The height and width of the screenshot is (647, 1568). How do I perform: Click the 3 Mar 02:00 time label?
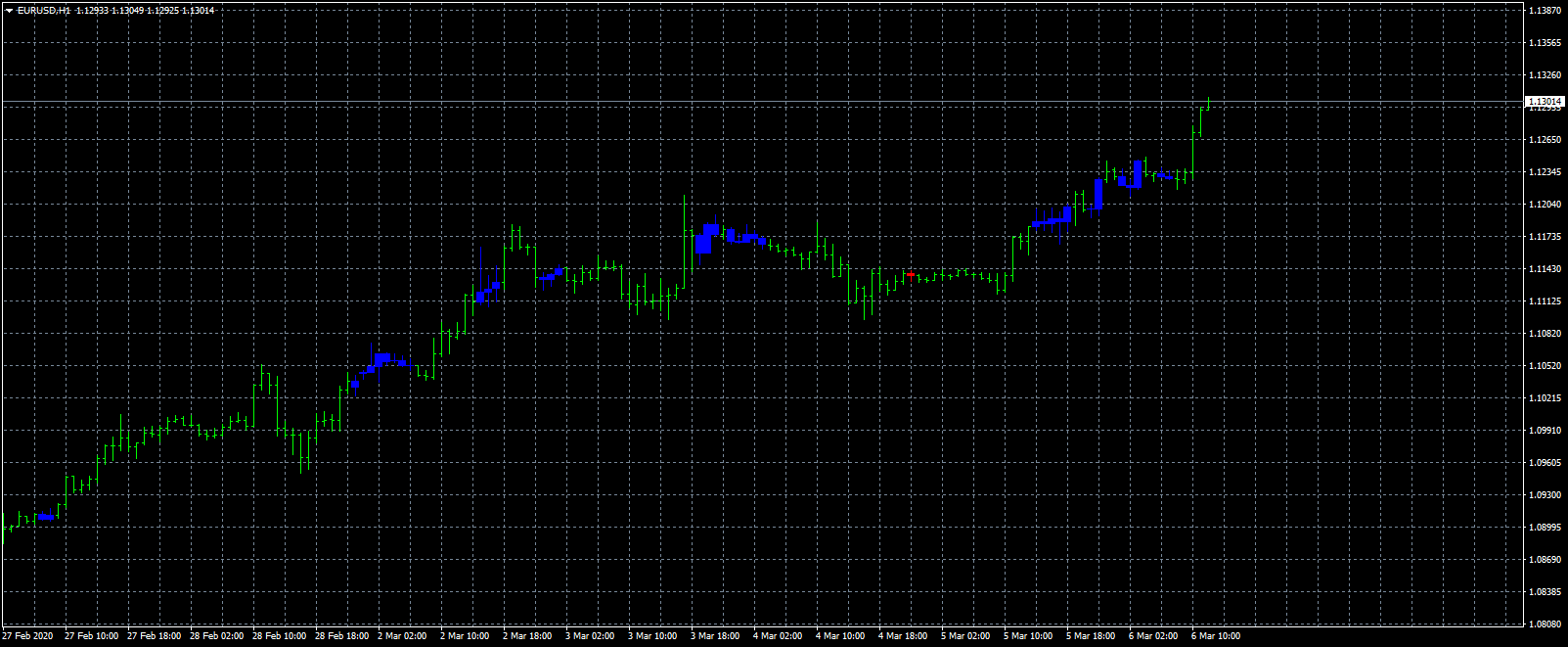coord(590,636)
